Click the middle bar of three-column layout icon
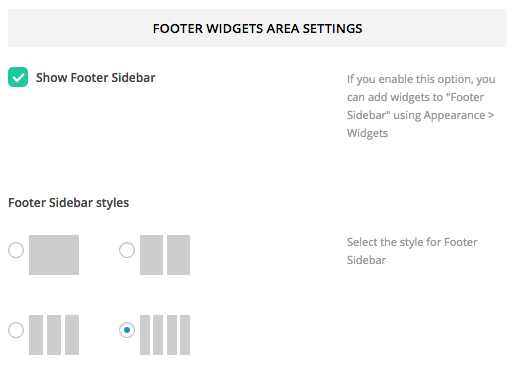The image size is (515, 374). click(54, 335)
